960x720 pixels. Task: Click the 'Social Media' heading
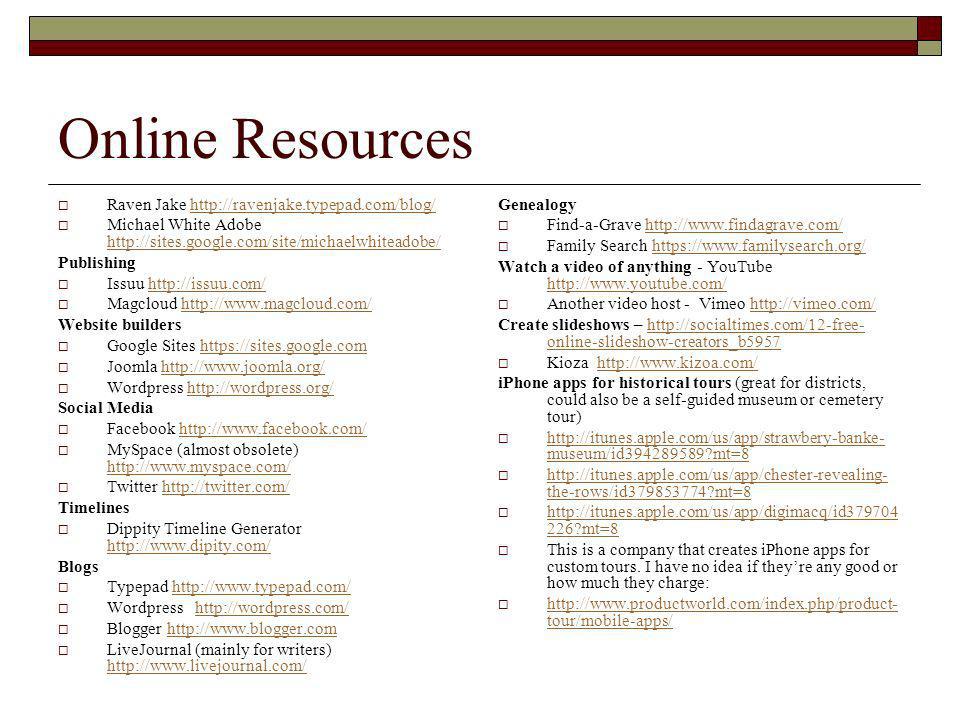(105, 408)
